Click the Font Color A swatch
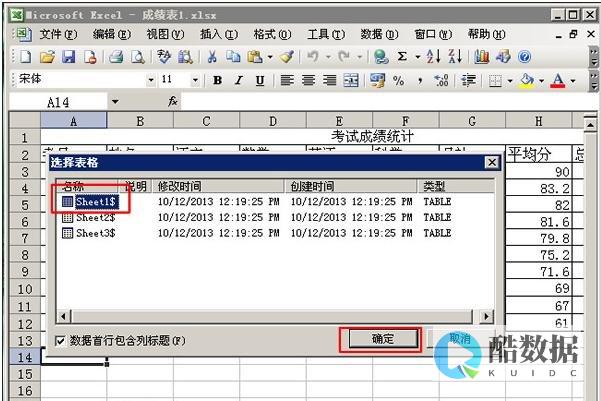The width and height of the screenshot is (601, 401). (558, 81)
